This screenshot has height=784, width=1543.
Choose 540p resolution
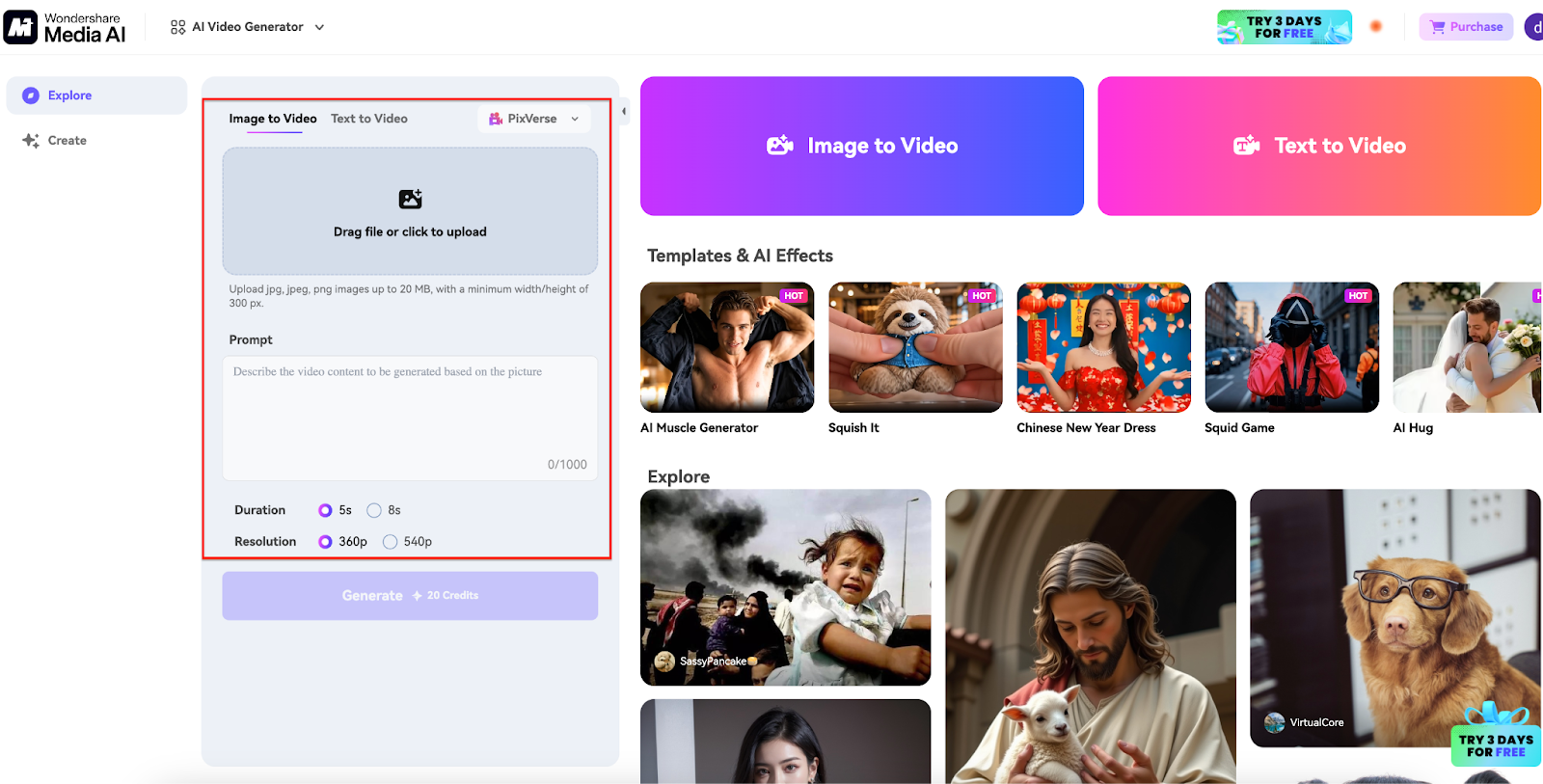[391, 542]
